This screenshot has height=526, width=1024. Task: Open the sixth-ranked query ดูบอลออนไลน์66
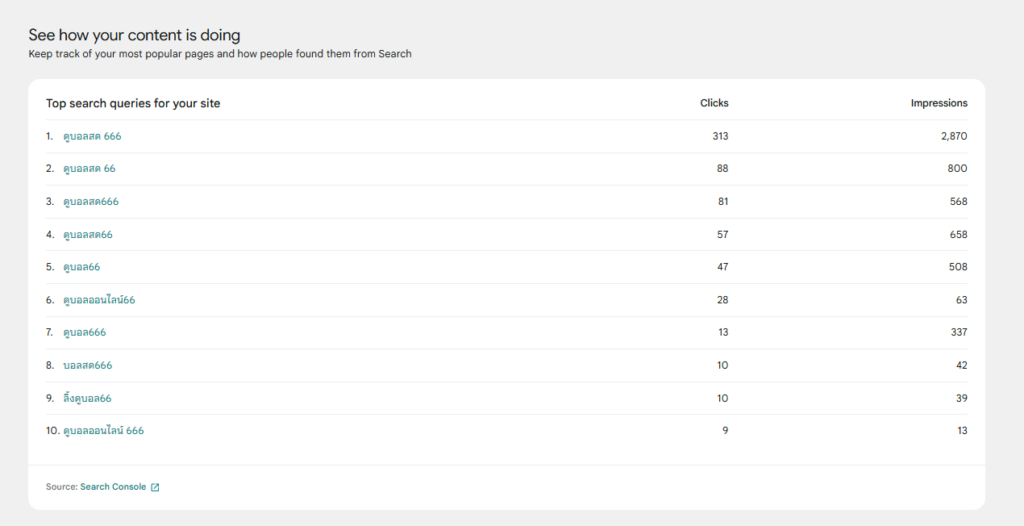(99, 300)
